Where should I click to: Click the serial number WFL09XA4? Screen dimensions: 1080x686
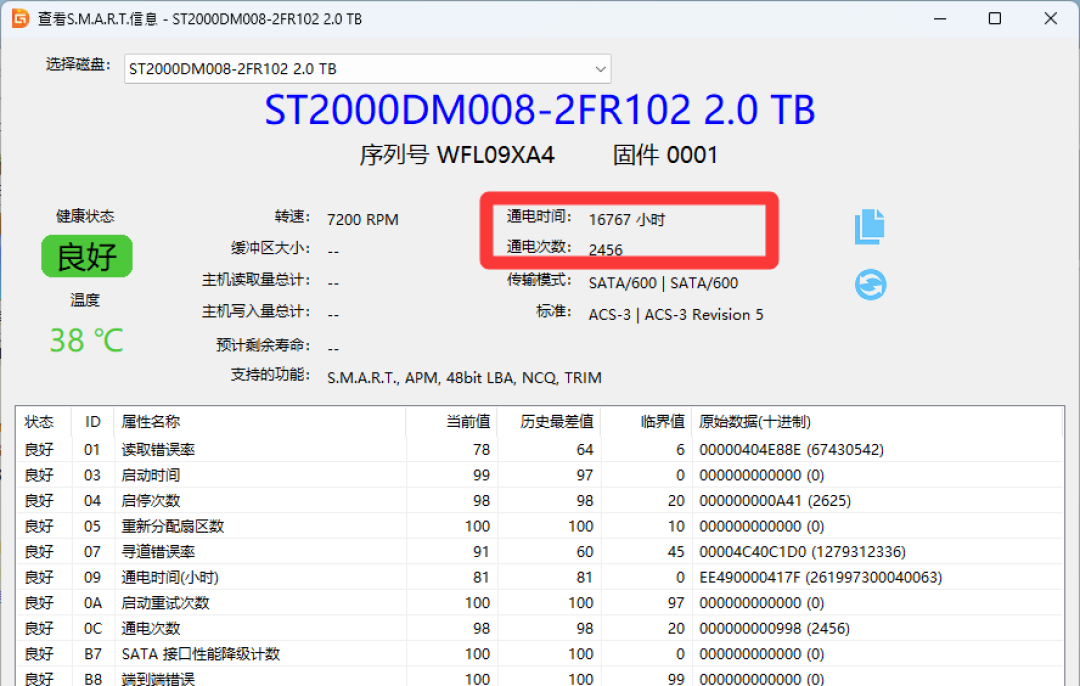(x=495, y=155)
